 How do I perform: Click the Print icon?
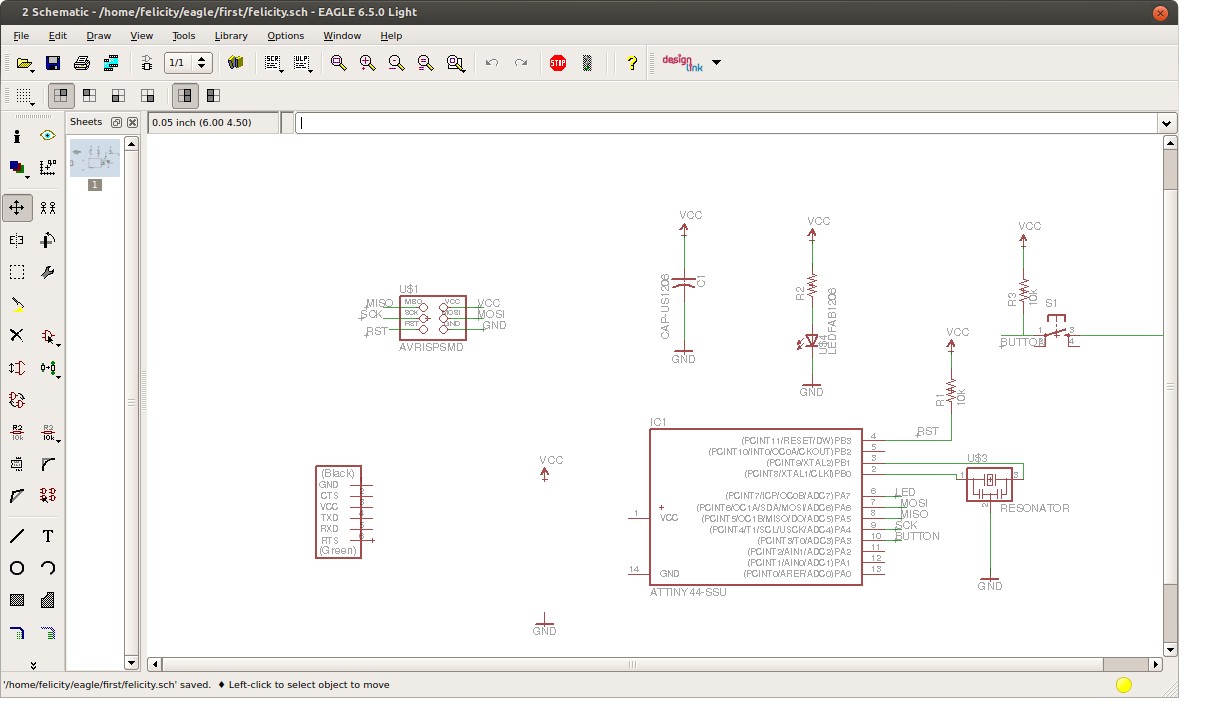82,63
